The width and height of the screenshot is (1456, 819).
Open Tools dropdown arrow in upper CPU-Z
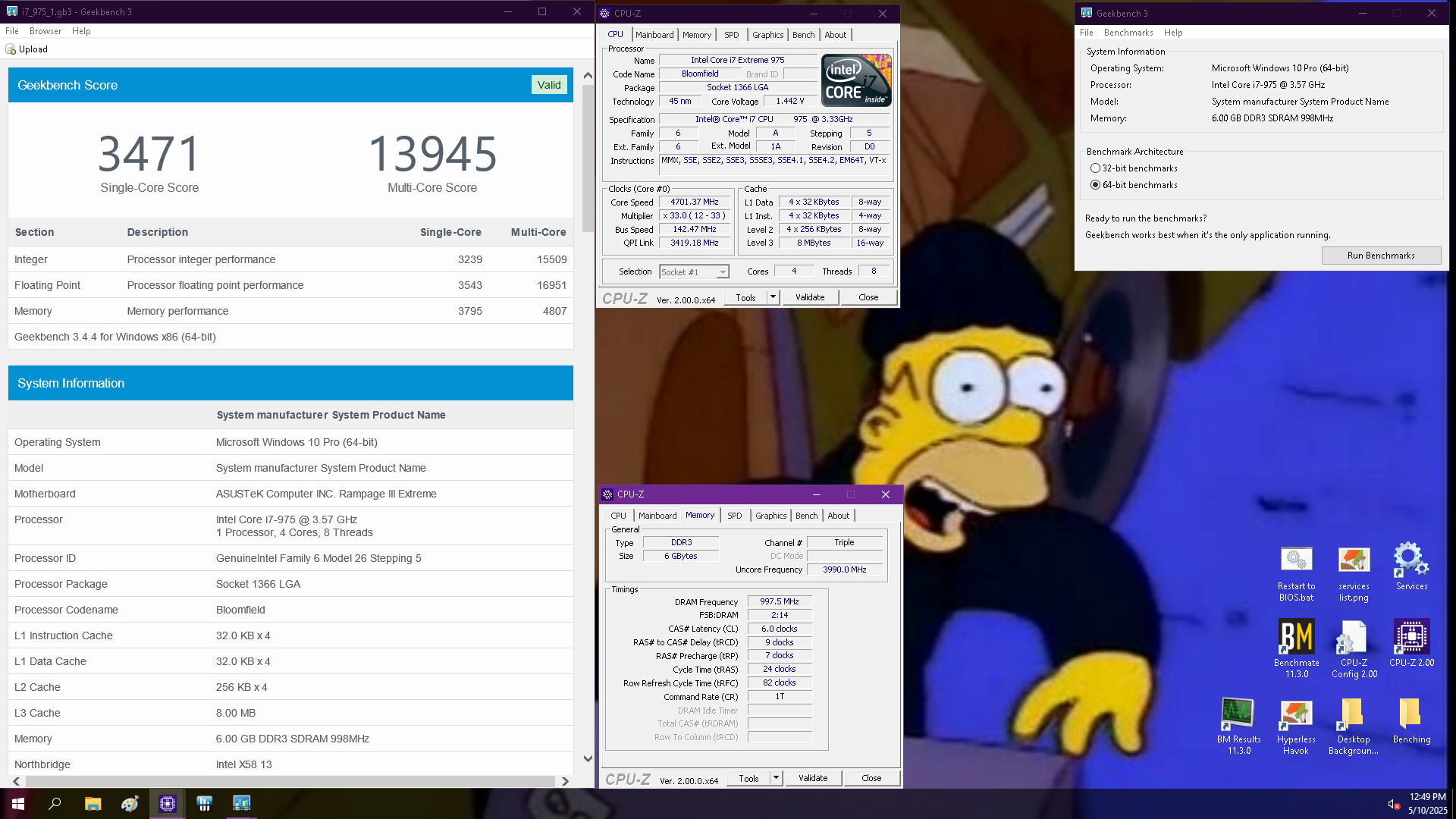coord(773,297)
